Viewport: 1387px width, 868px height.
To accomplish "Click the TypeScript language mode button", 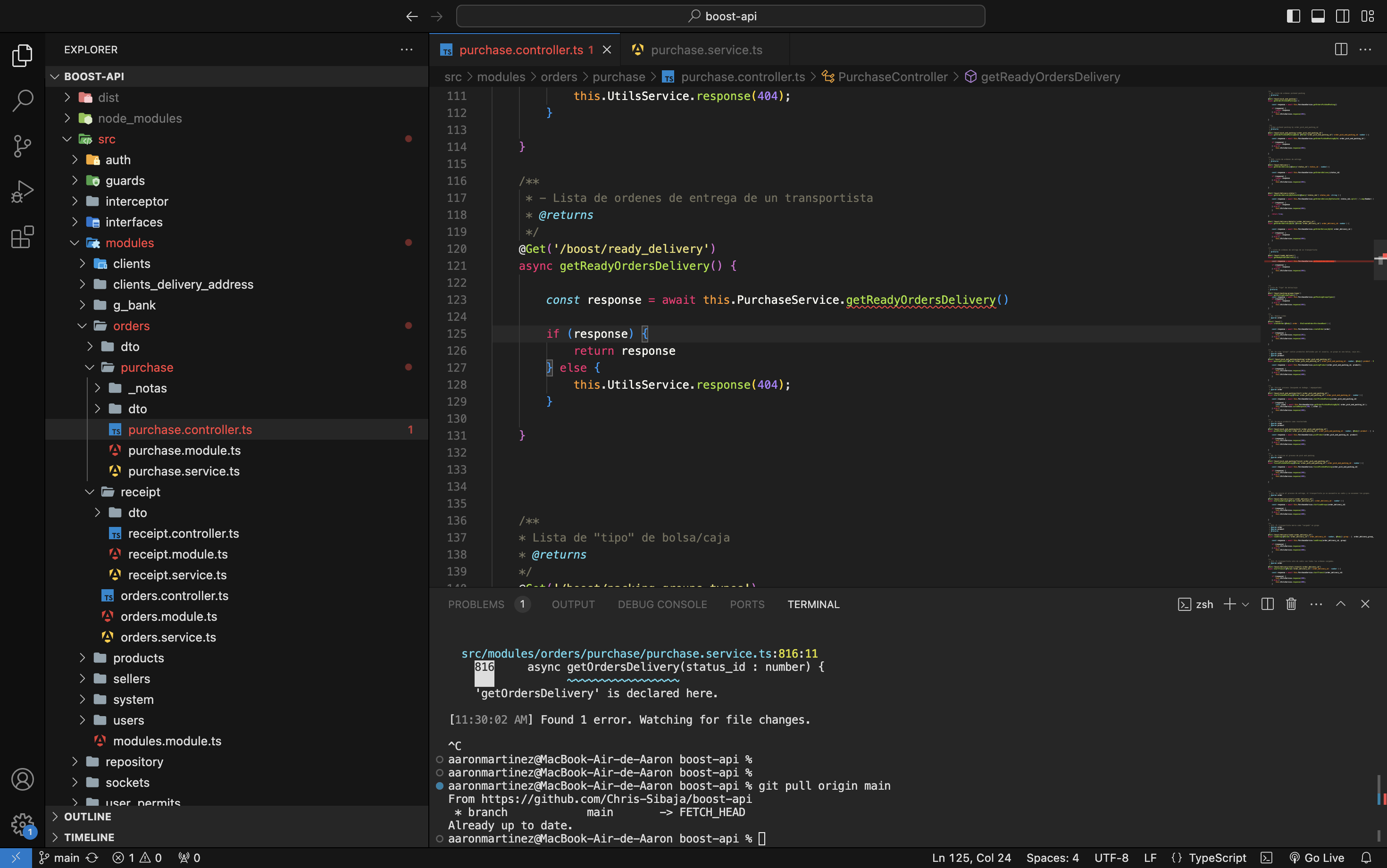I will [x=1217, y=858].
